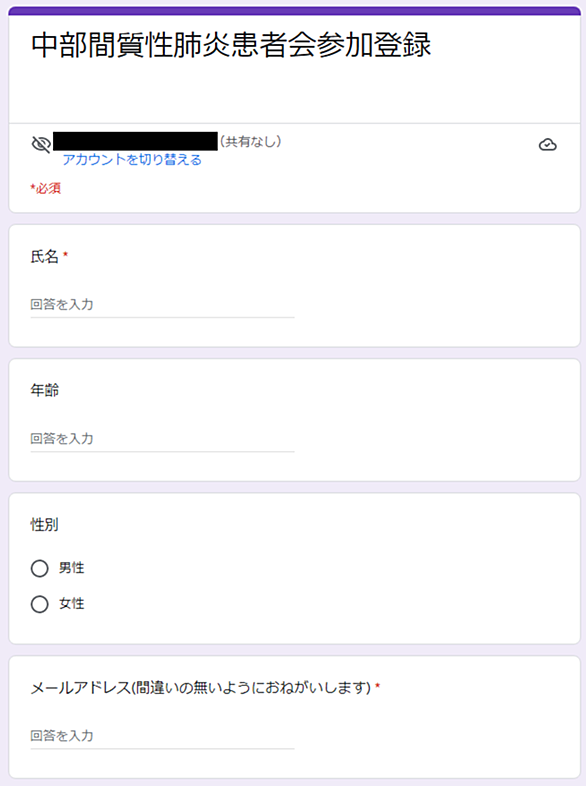
Task: Click the crossed-out eye icon beside the account
Action: pos(41,144)
